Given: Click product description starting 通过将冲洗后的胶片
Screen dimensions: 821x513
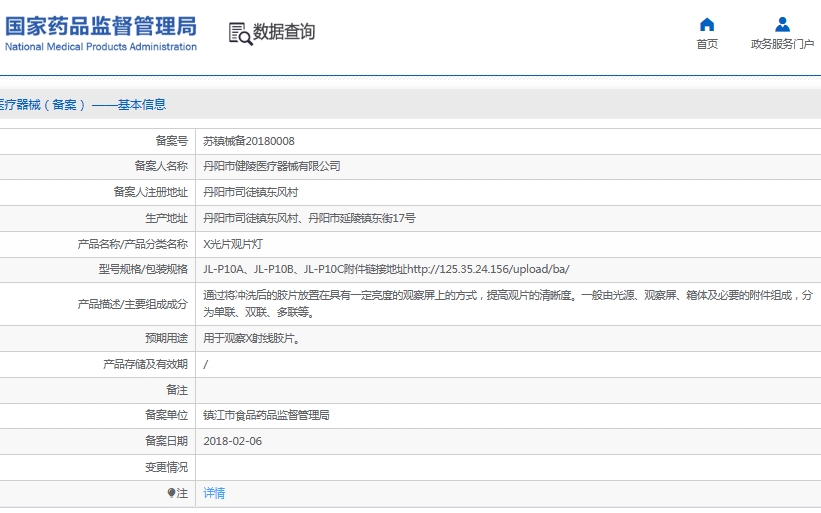Looking at the screenshot, I should (x=508, y=304).
